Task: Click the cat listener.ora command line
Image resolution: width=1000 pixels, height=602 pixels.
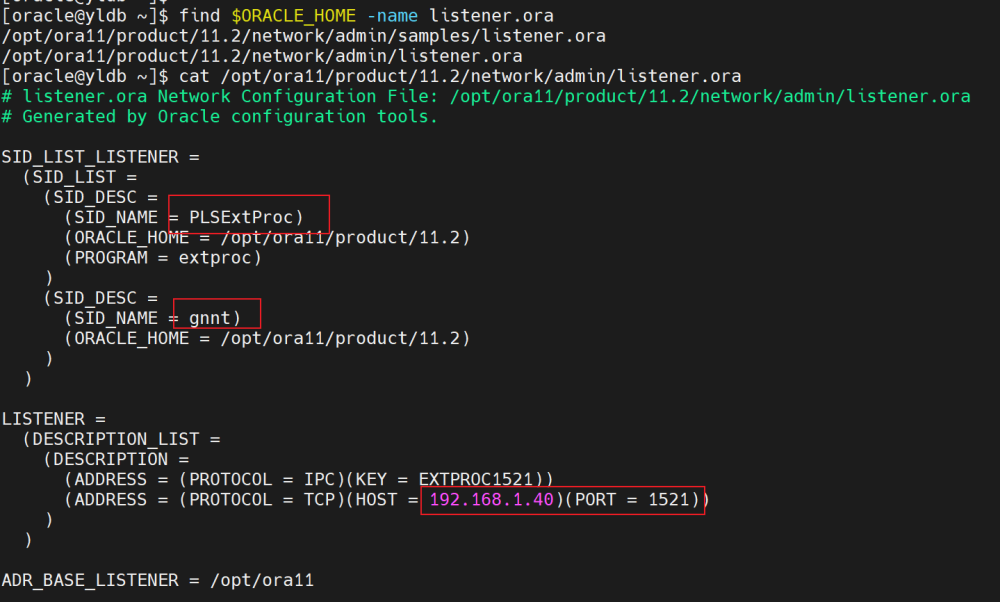Action: coord(371,77)
